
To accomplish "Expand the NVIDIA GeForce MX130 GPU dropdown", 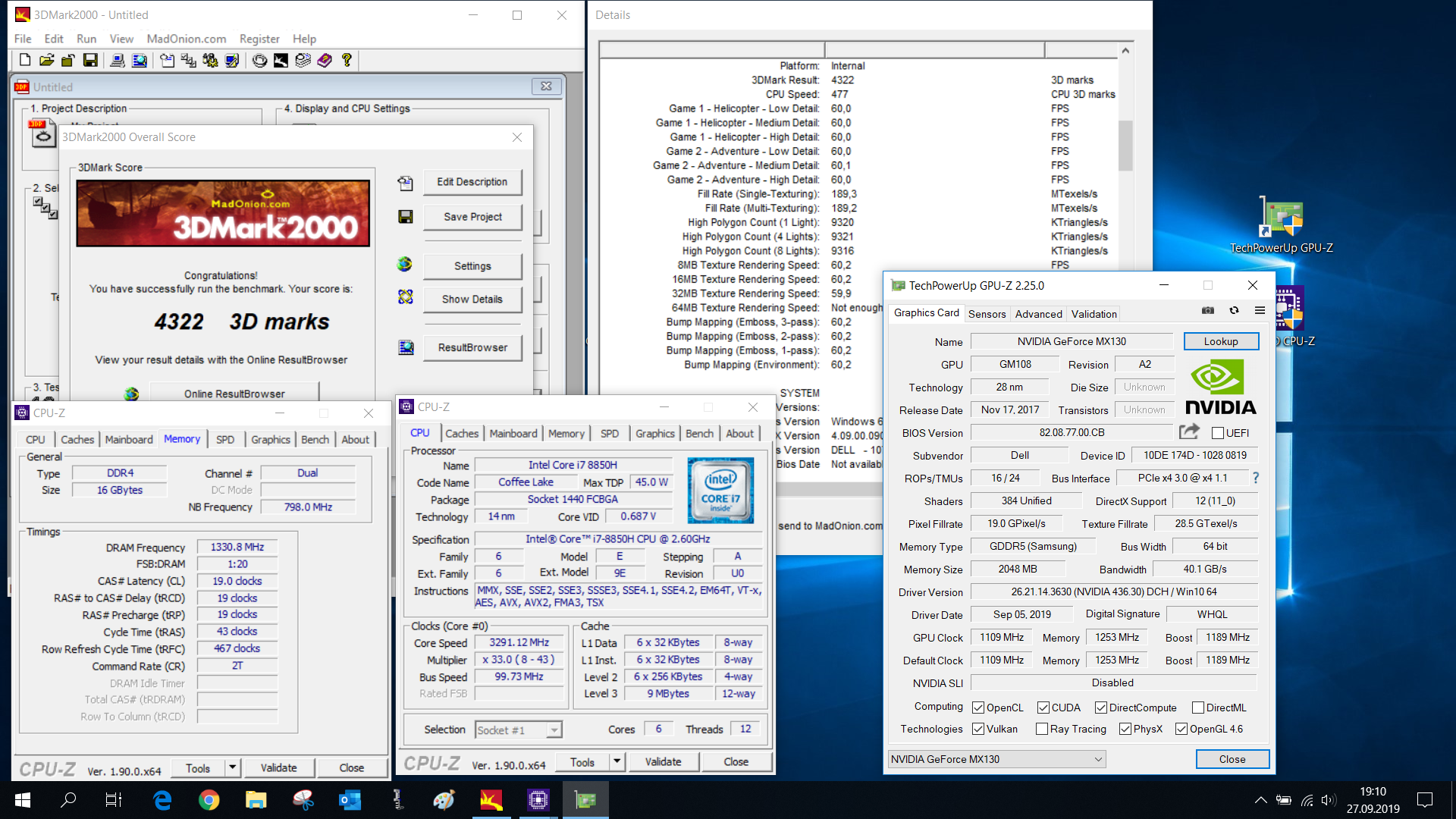I will coord(996,759).
